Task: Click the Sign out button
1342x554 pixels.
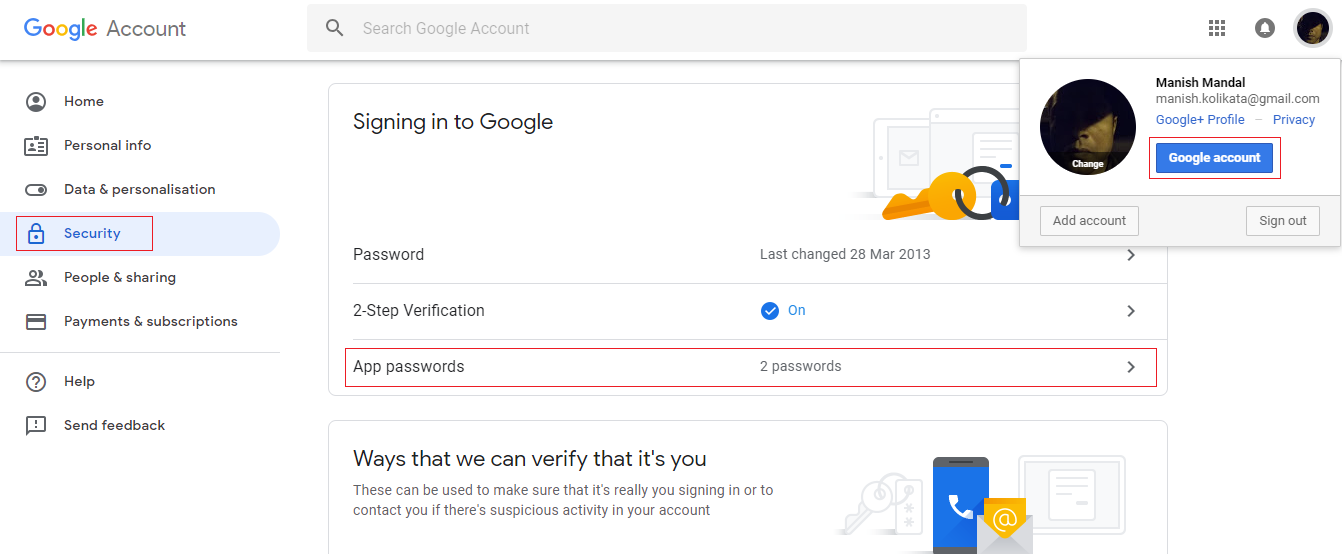Action: tap(1282, 221)
